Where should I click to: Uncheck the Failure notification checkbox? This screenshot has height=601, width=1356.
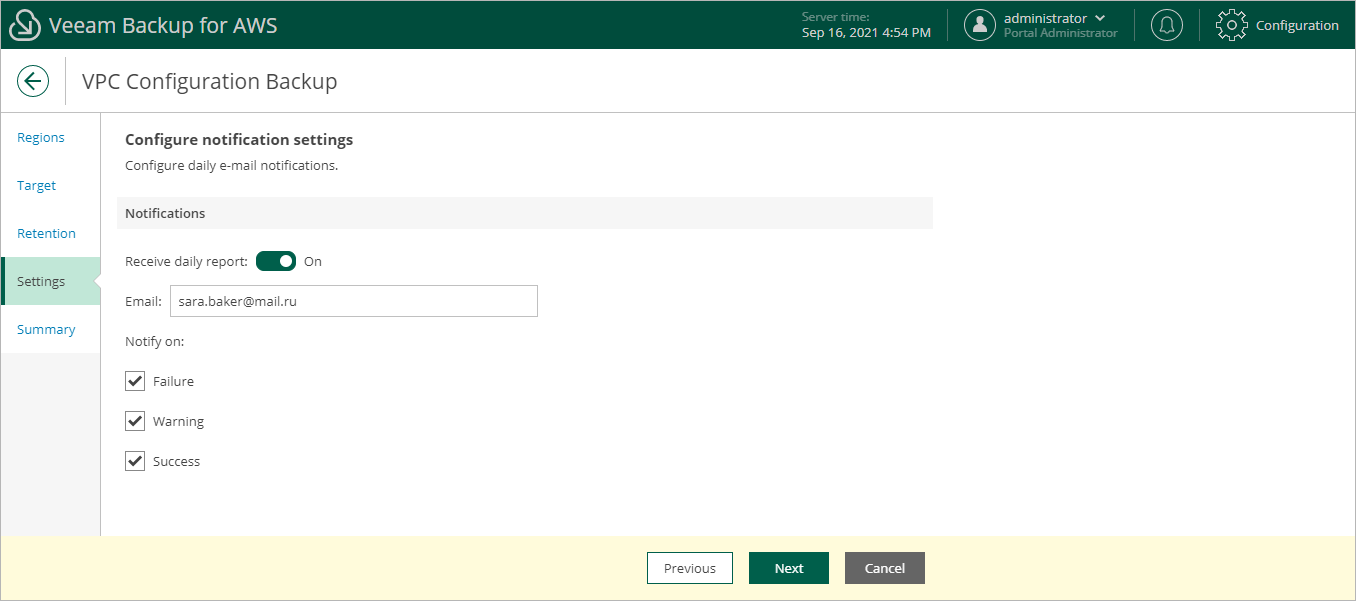[x=135, y=381]
